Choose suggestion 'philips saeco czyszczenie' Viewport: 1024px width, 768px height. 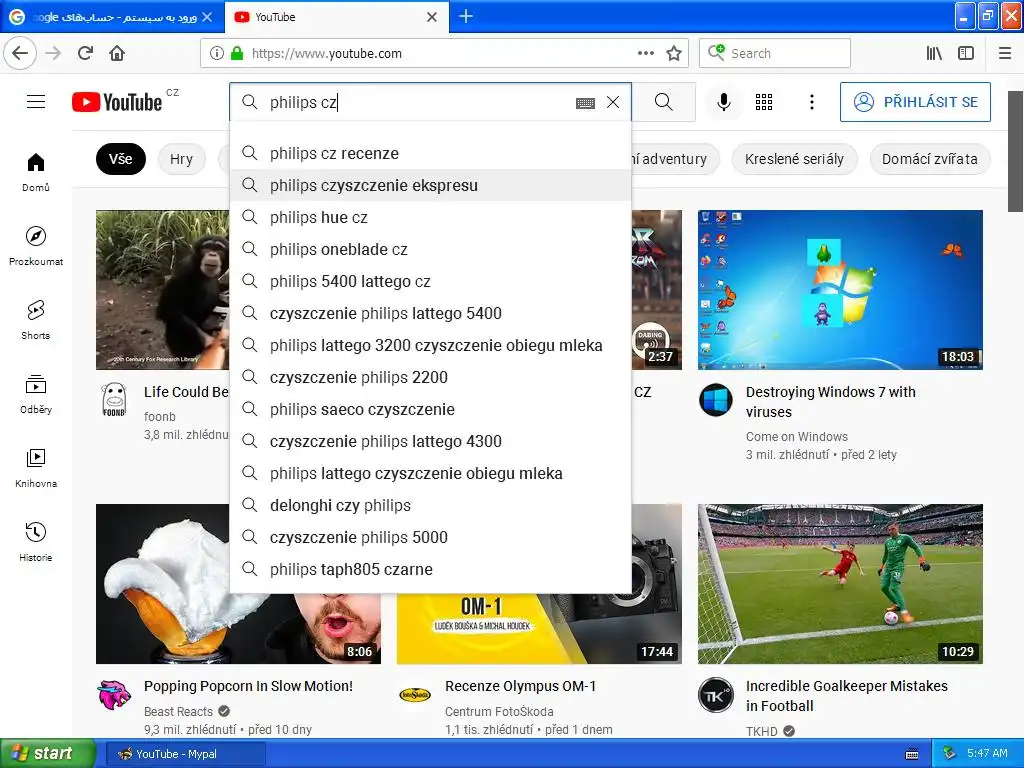431,409
